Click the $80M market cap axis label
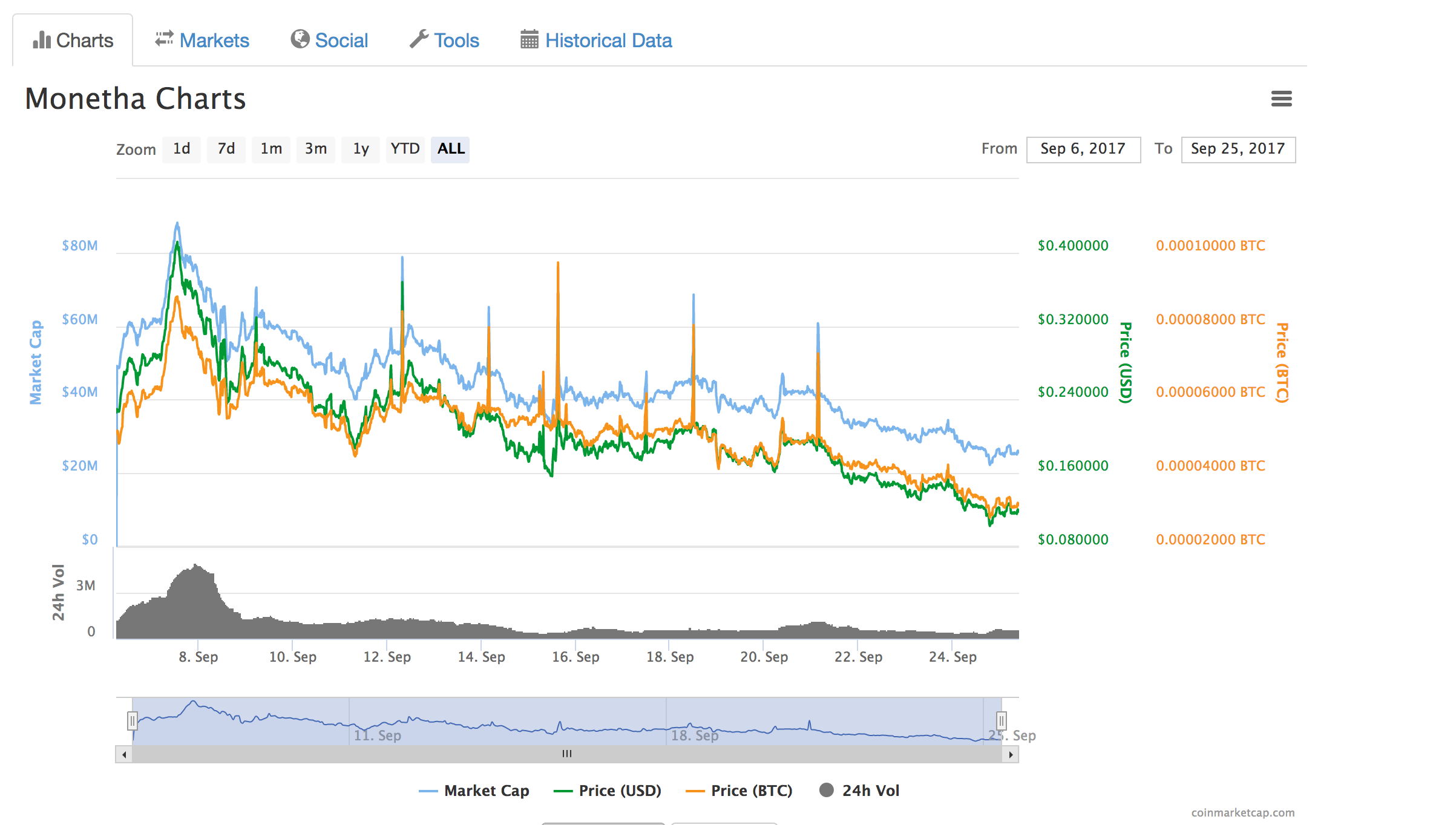The image size is (1456, 825). tap(80, 246)
